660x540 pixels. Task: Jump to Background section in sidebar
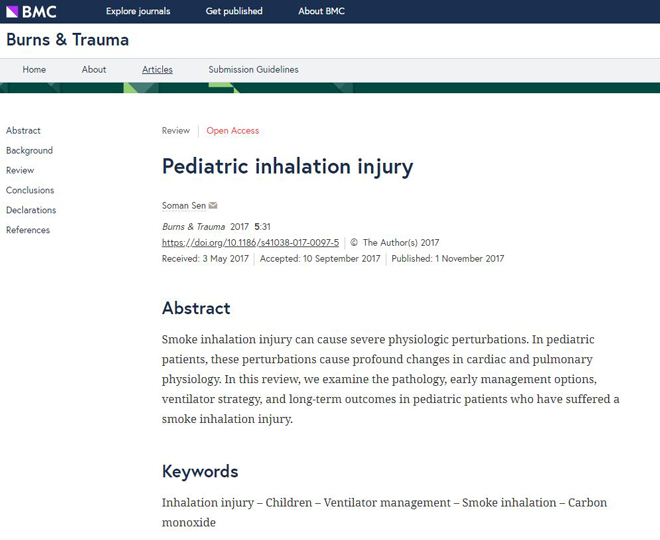pyautogui.click(x=29, y=150)
